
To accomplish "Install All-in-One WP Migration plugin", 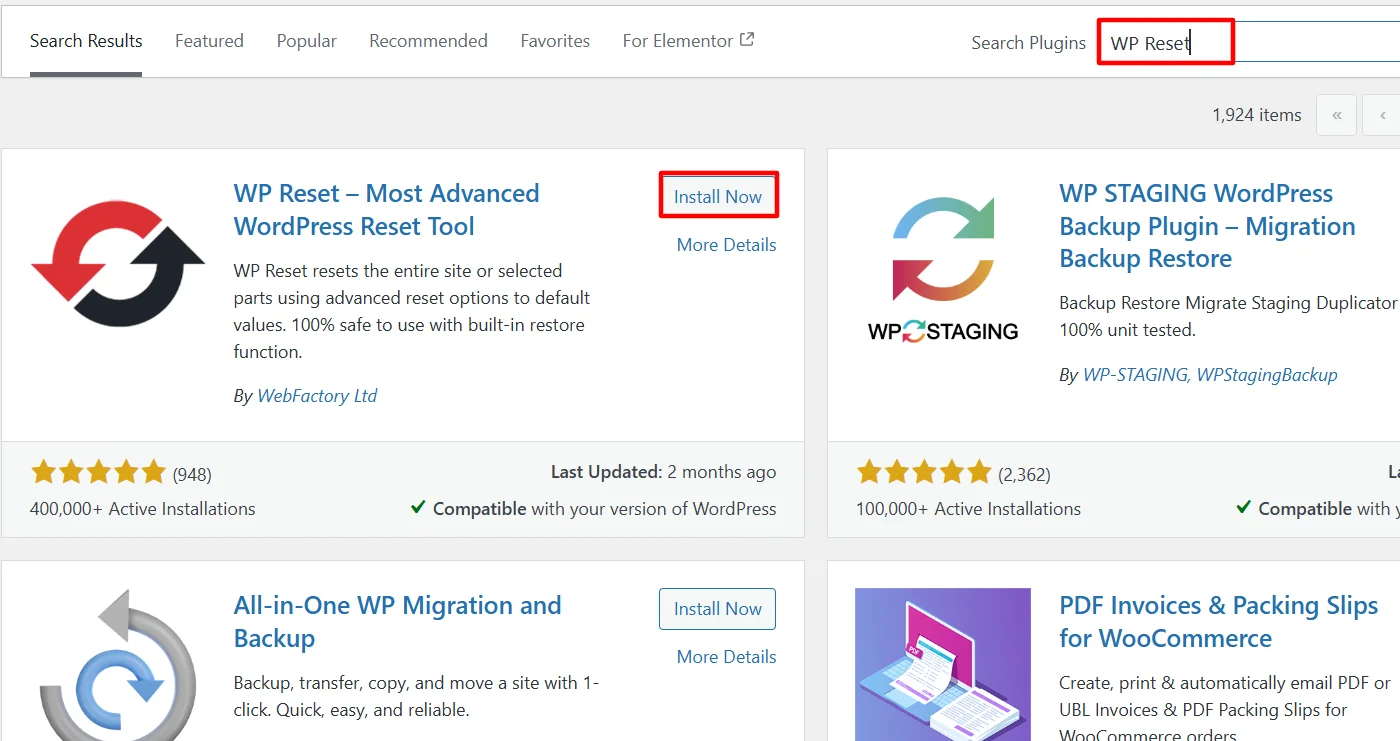I will pyautogui.click(x=718, y=608).
